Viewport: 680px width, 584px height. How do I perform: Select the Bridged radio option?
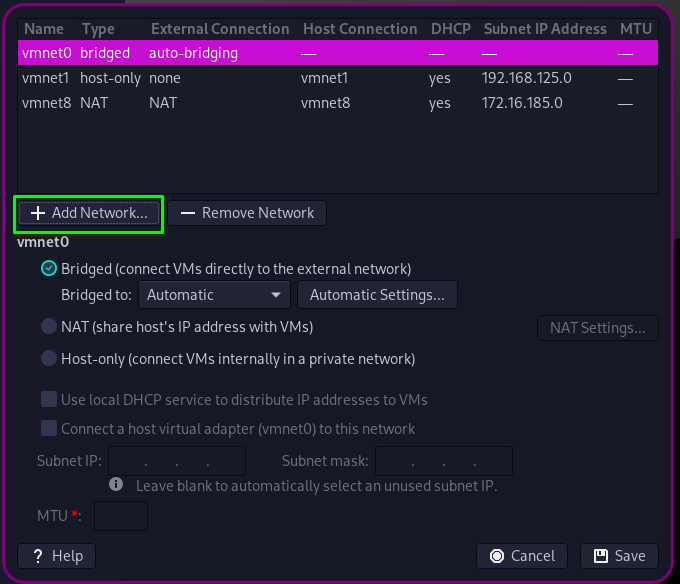49,268
